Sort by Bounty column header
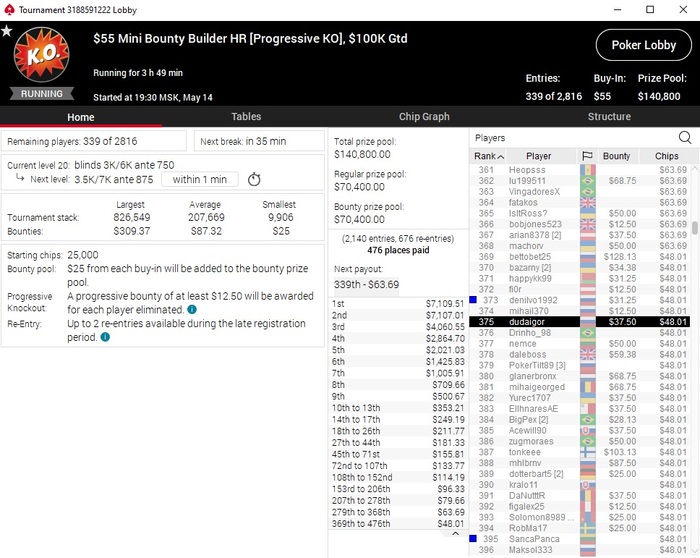This screenshot has width=700, height=558. [617, 156]
